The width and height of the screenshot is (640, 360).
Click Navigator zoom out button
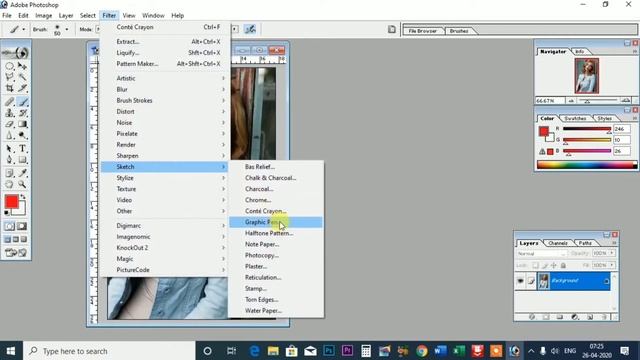(x=571, y=100)
